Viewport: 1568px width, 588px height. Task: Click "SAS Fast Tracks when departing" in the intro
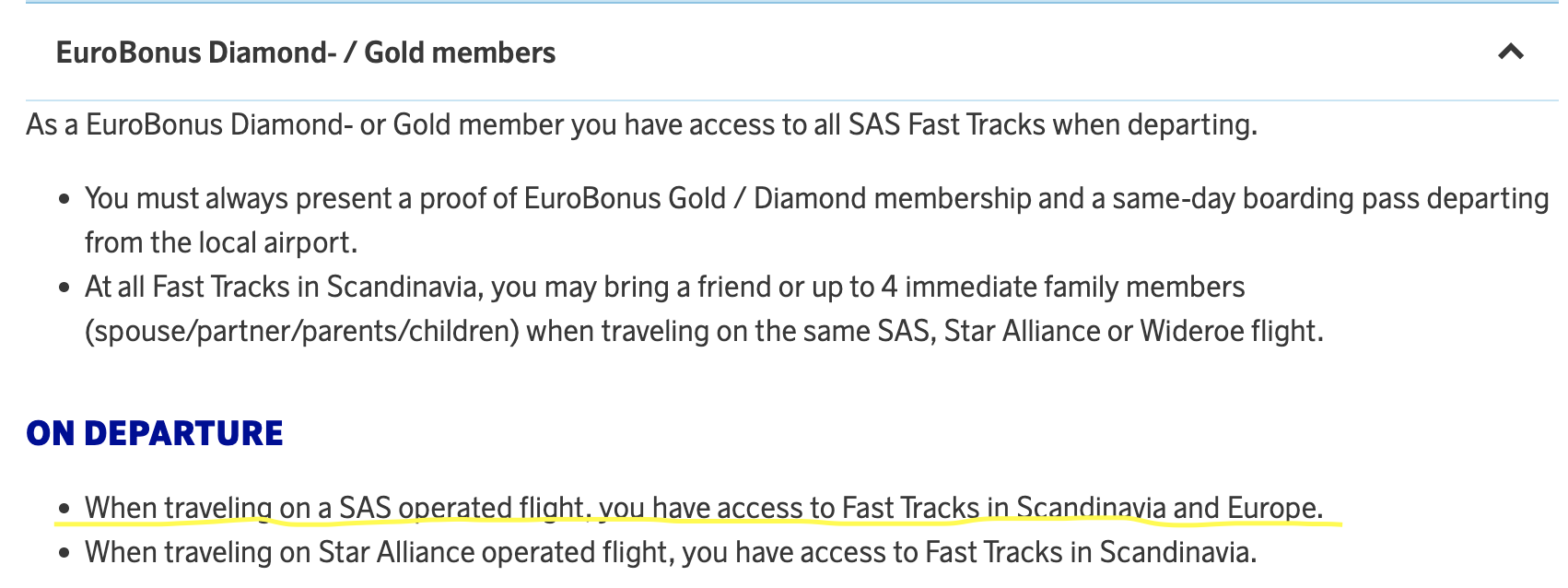(1050, 124)
